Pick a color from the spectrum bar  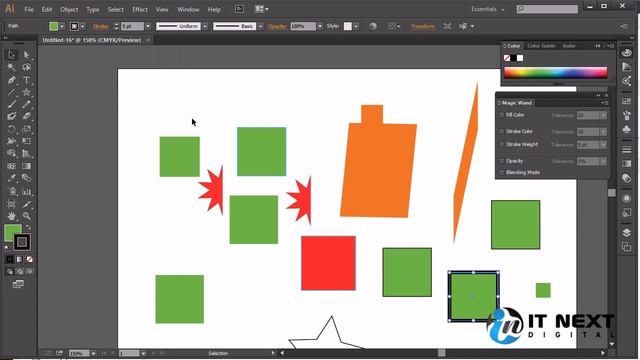coord(556,73)
